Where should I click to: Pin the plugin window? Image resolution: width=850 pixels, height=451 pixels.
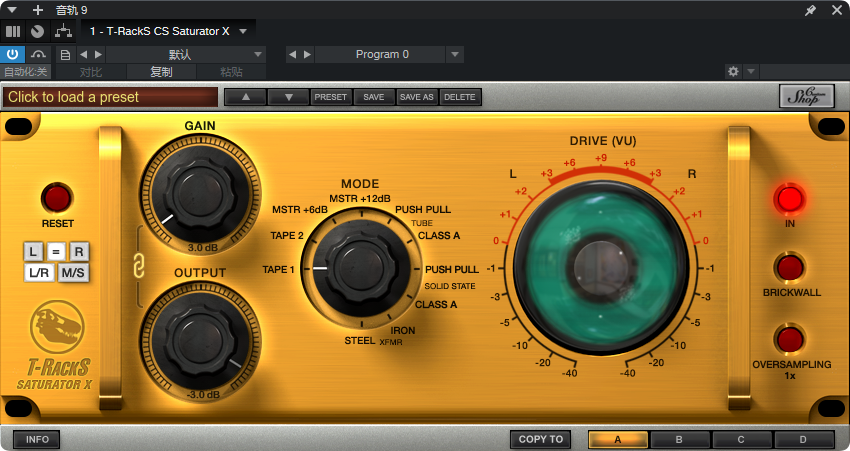point(810,10)
